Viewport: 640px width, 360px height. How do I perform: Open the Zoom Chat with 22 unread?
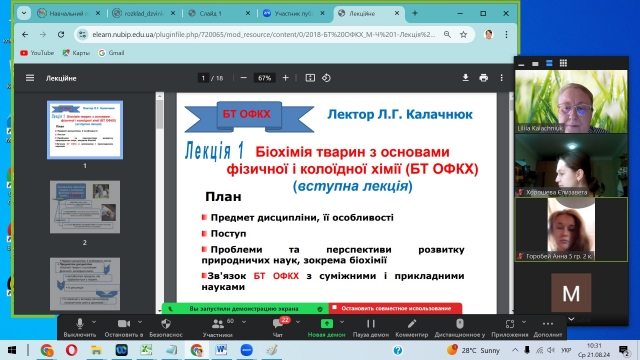click(278, 328)
